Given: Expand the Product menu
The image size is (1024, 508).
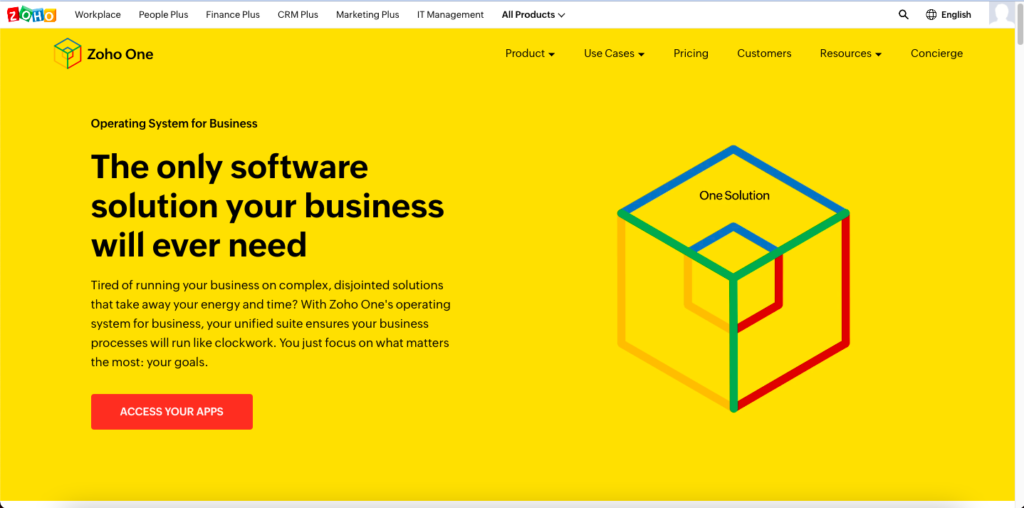Looking at the screenshot, I should pos(530,54).
